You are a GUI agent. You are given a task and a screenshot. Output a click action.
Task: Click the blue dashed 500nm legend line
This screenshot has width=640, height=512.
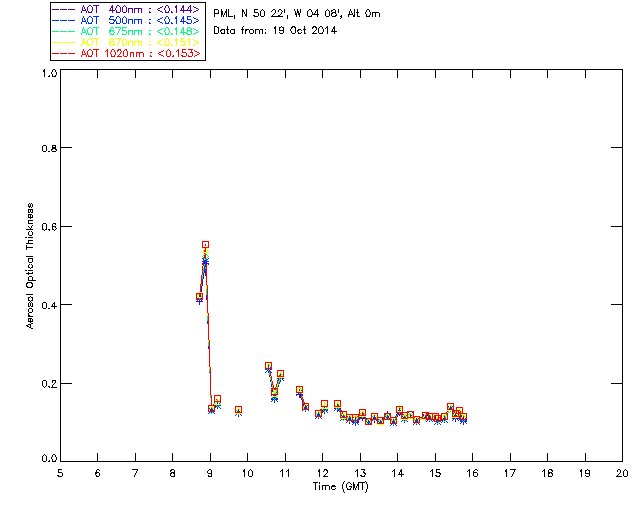[x=64, y=20]
